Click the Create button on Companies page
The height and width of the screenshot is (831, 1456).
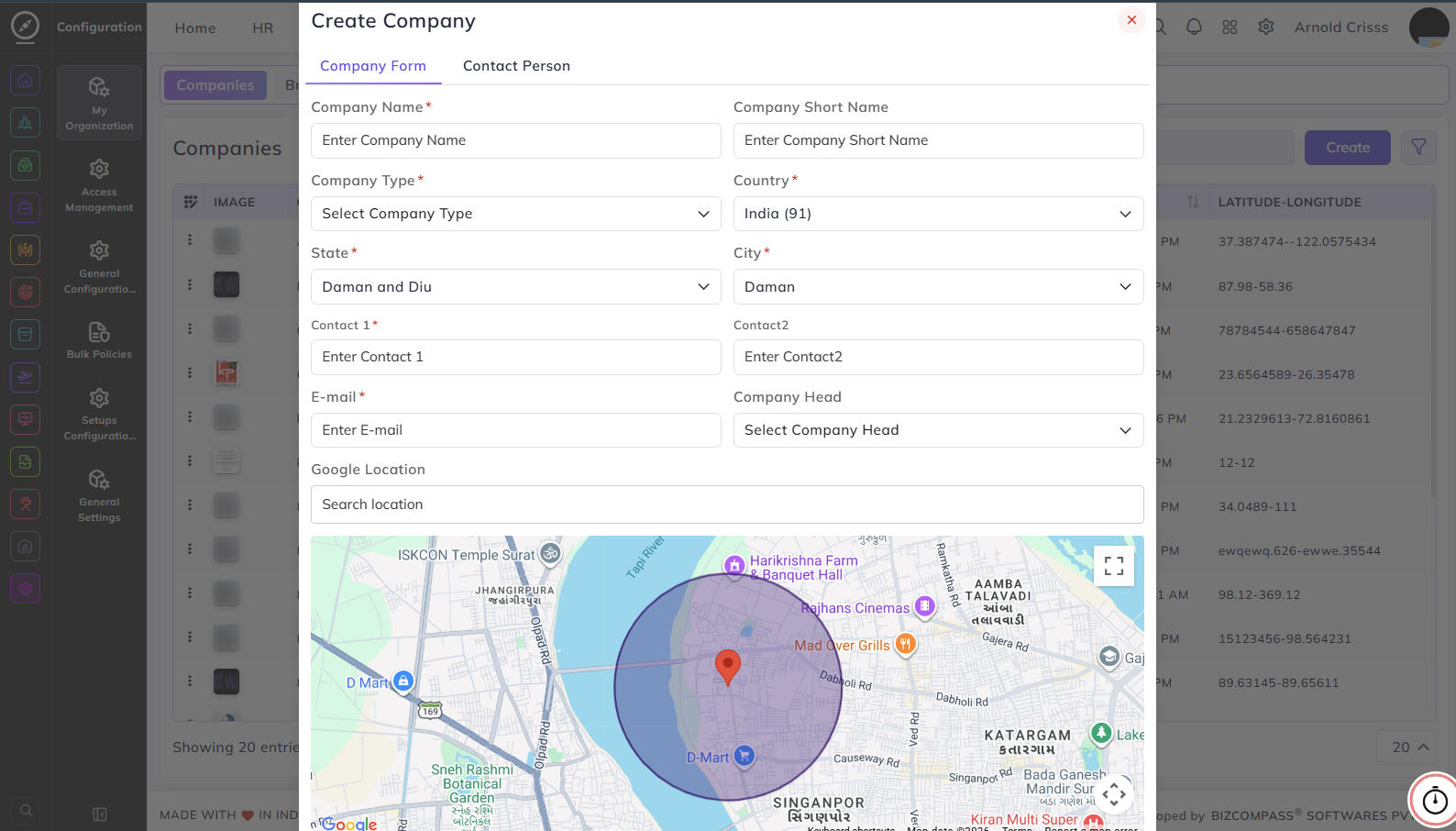[1348, 148]
